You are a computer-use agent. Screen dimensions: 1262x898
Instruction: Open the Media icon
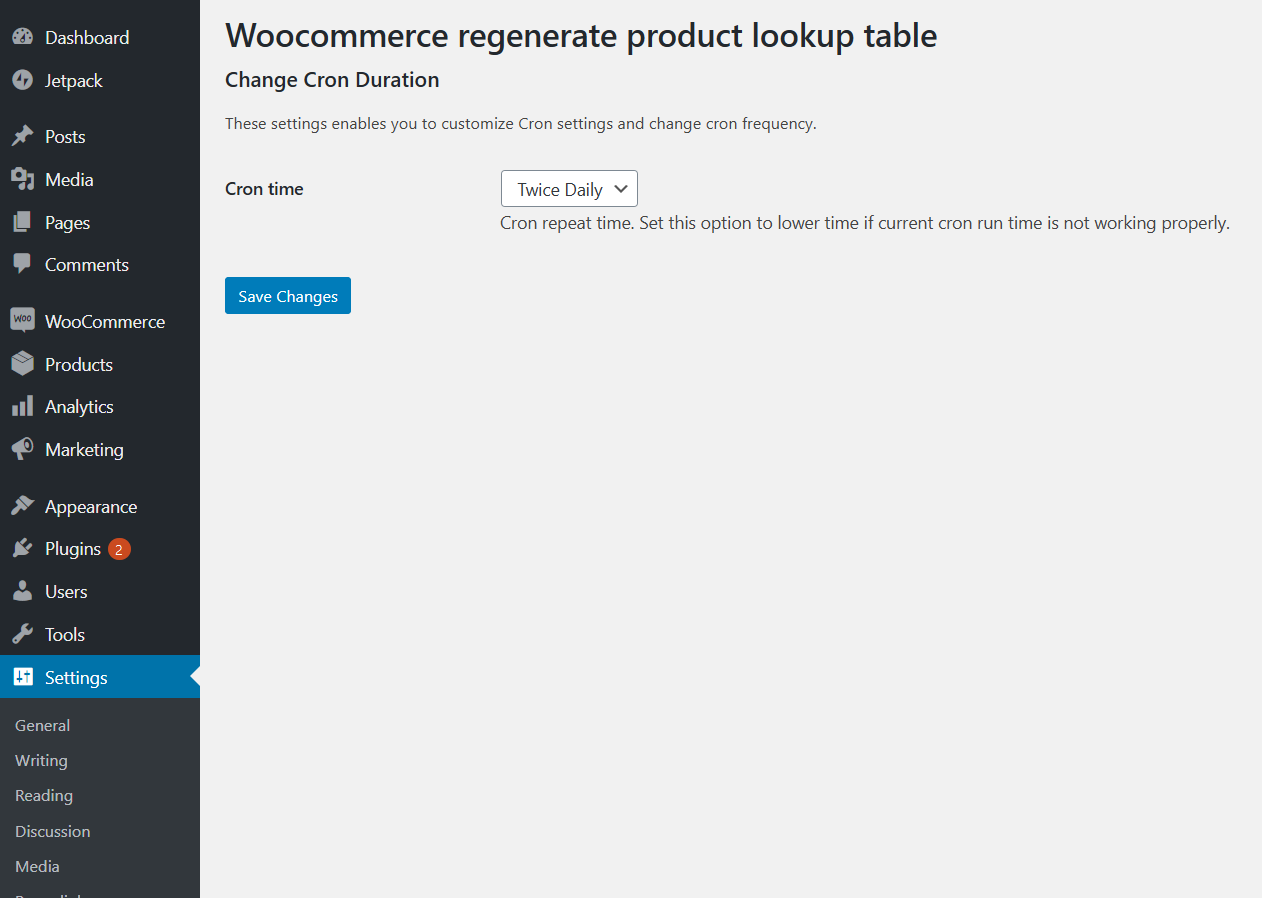tap(22, 179)
